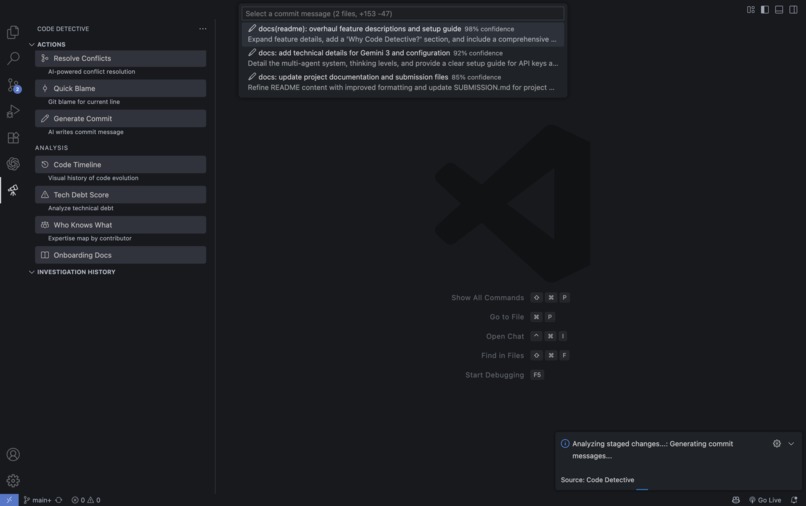The height and width of the screenshot is (506, 806).
Task: Click the synchronize changes icon in status bar
Action: point(59,500)
